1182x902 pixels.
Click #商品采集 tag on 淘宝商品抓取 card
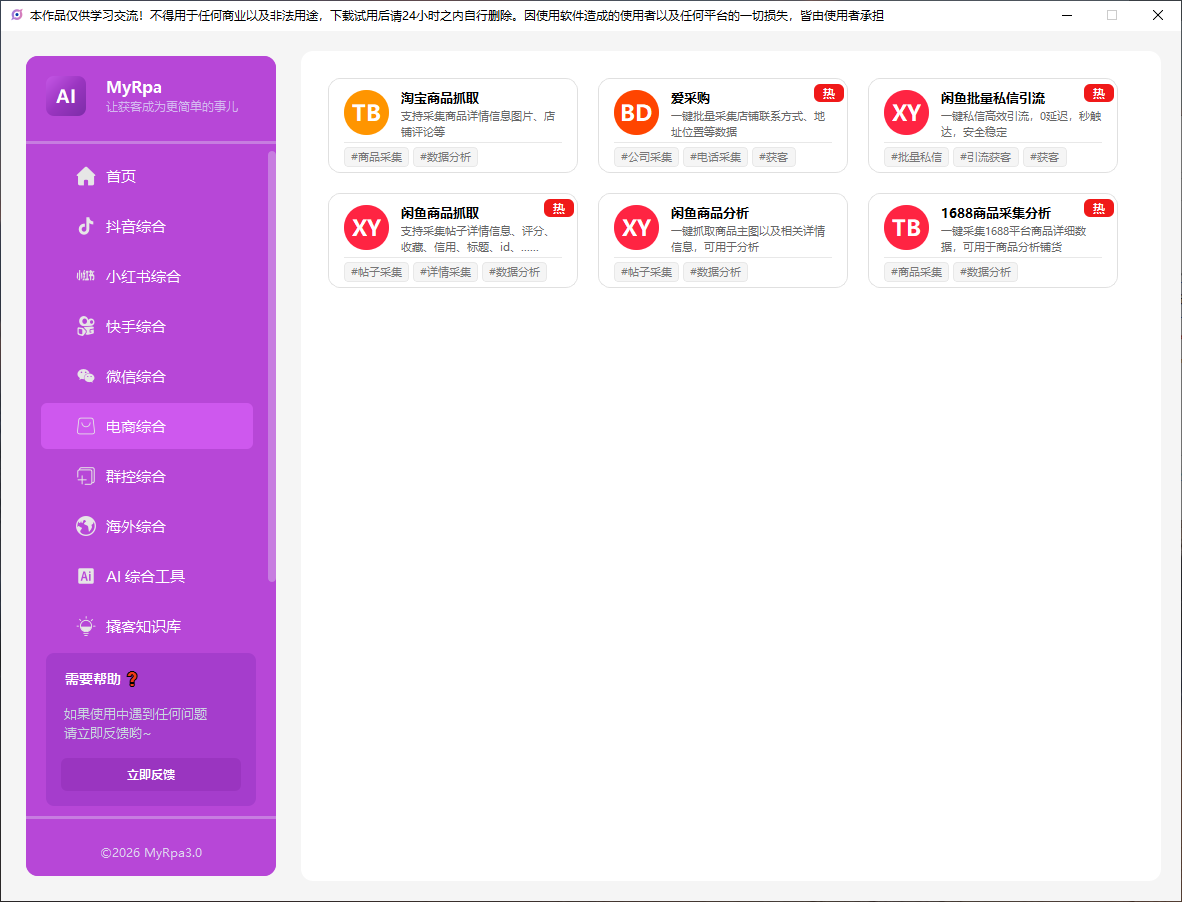376,157
